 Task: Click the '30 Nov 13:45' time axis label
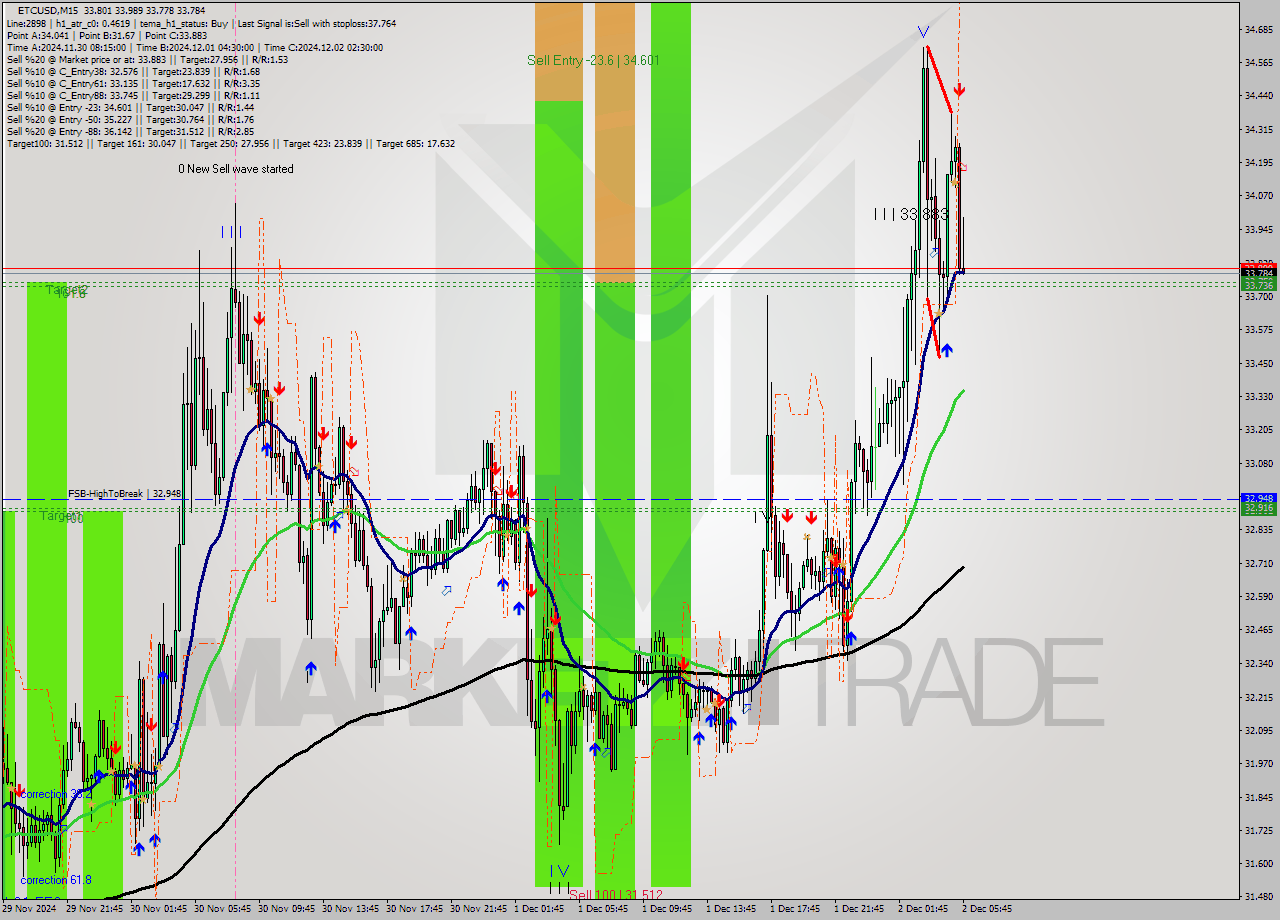352,909
